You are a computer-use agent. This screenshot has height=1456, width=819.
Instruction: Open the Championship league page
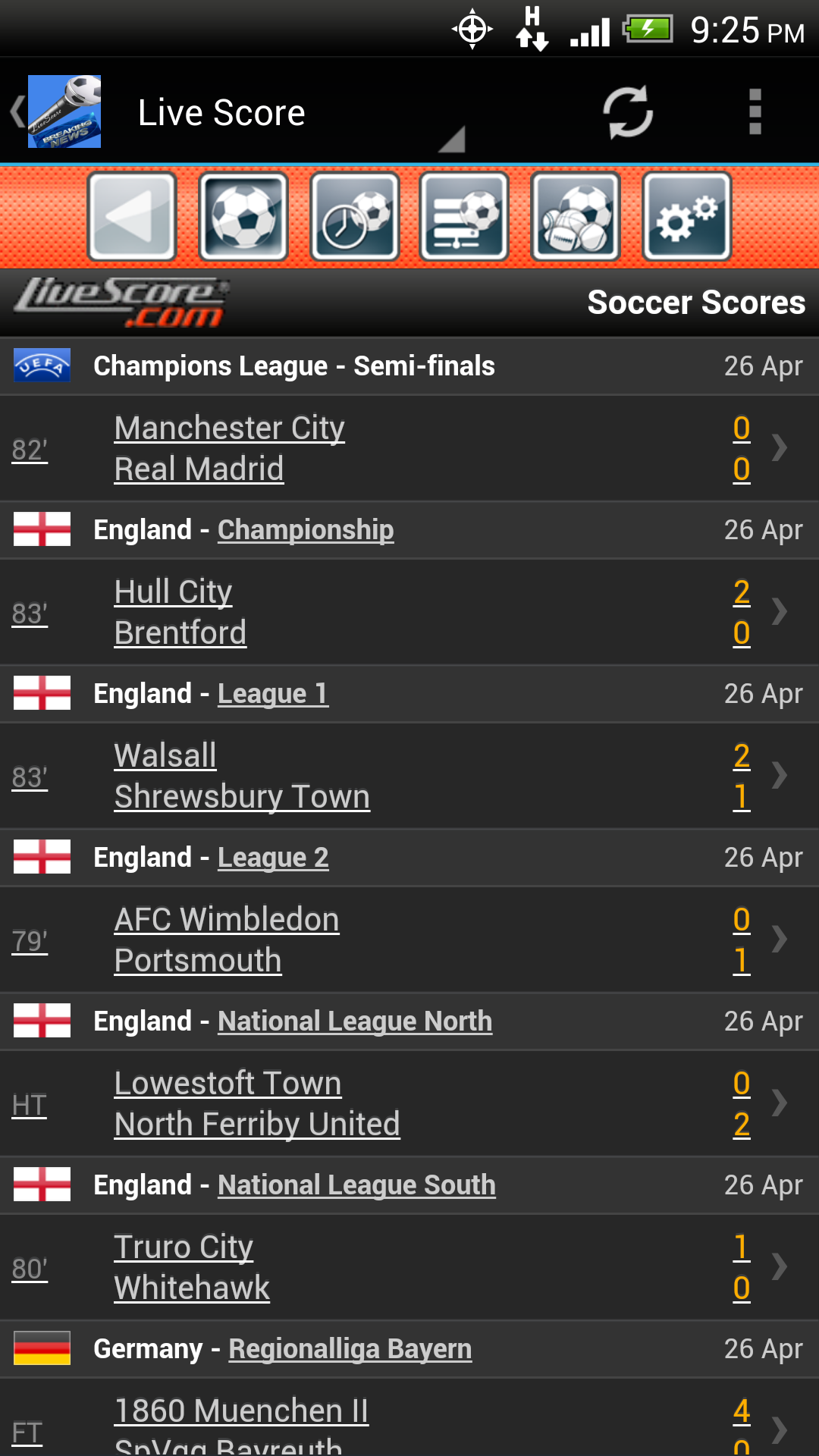[306, 529]
